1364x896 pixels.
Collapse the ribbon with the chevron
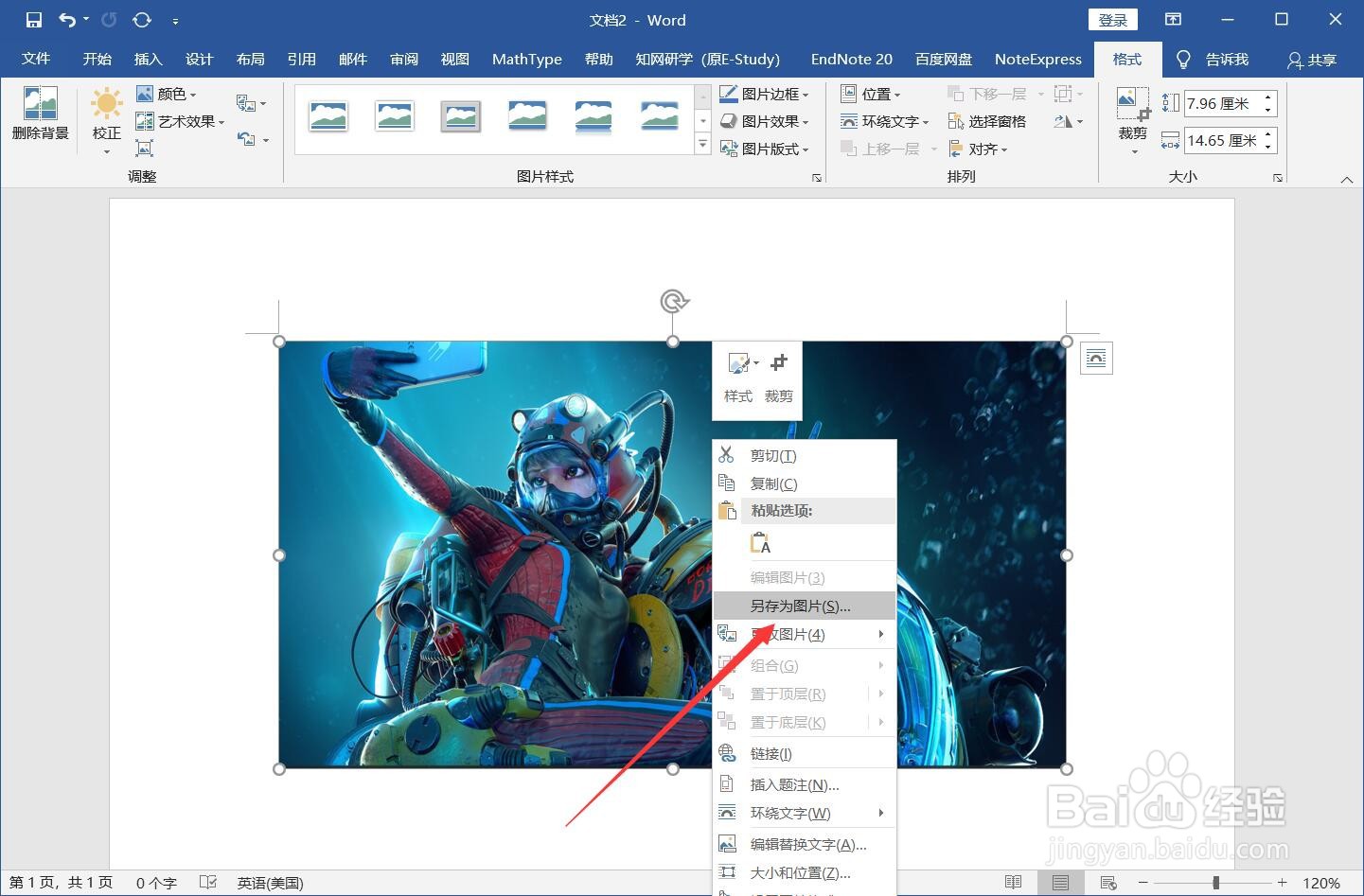point(1347,179)
